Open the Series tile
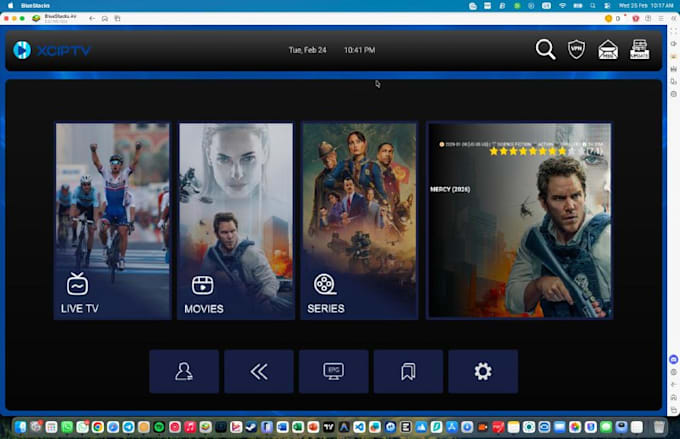 click(359, 221)
